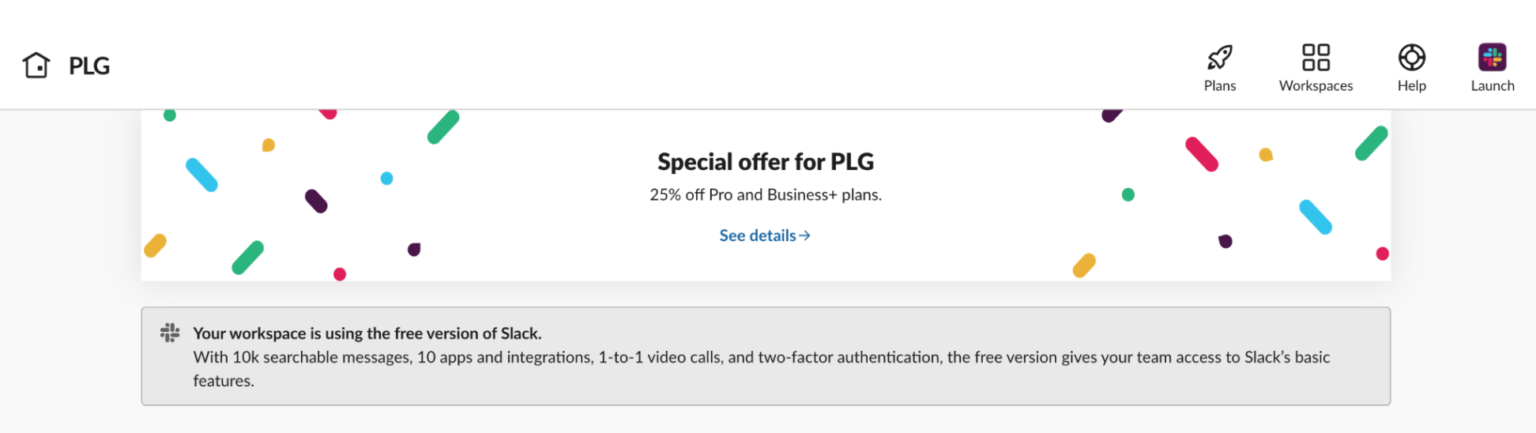Click the Workspaces four-squares grid icon
This screenshot has width=1536, height=433.
coord(1315,57)
